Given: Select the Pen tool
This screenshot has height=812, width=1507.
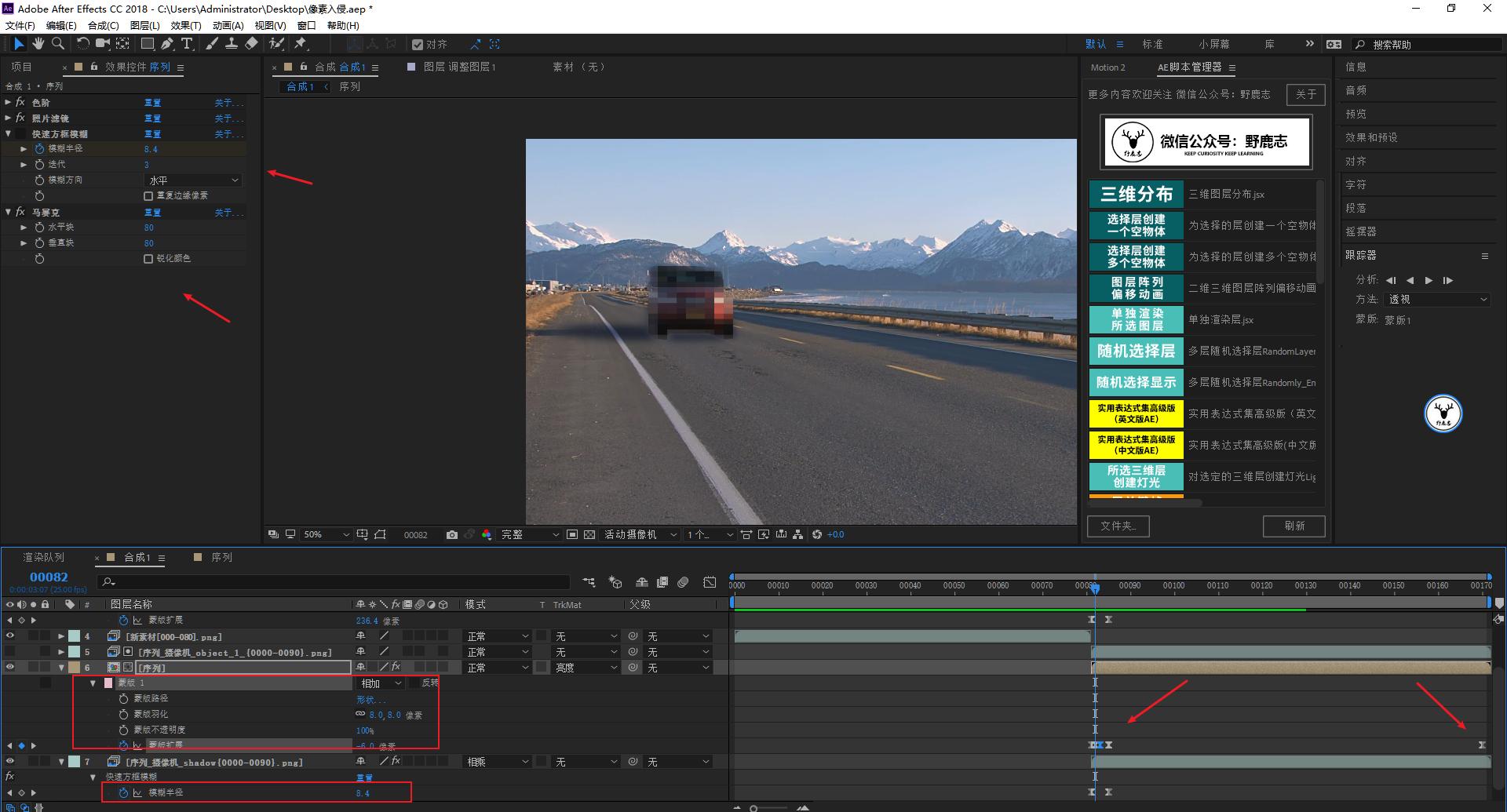Looking at the screenshot, I should 167,44.
